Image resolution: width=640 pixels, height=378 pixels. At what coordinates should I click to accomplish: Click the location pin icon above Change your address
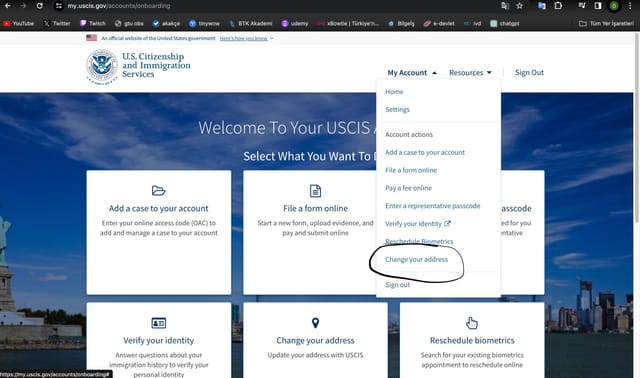[315, 323]
